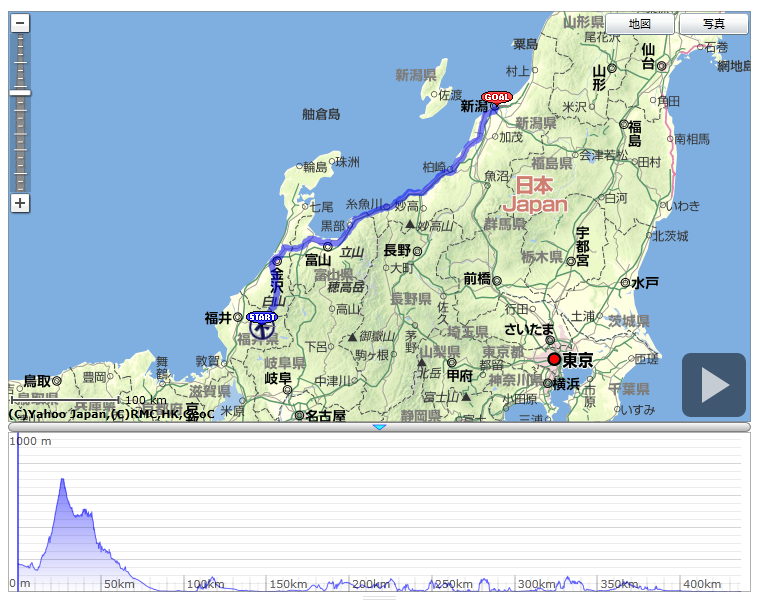Click the Yahoo Japan copyright text

[110, 413]
